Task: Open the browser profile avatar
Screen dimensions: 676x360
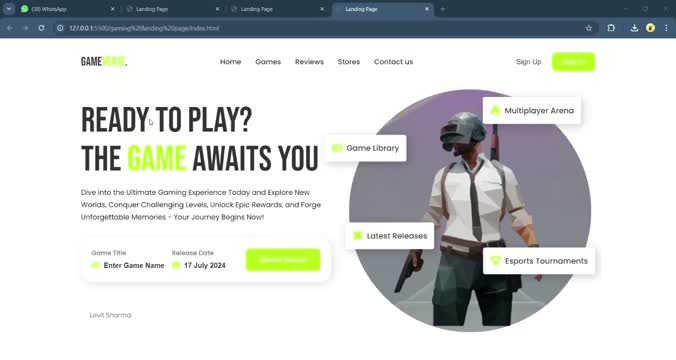Action: (x=651, y=28)
